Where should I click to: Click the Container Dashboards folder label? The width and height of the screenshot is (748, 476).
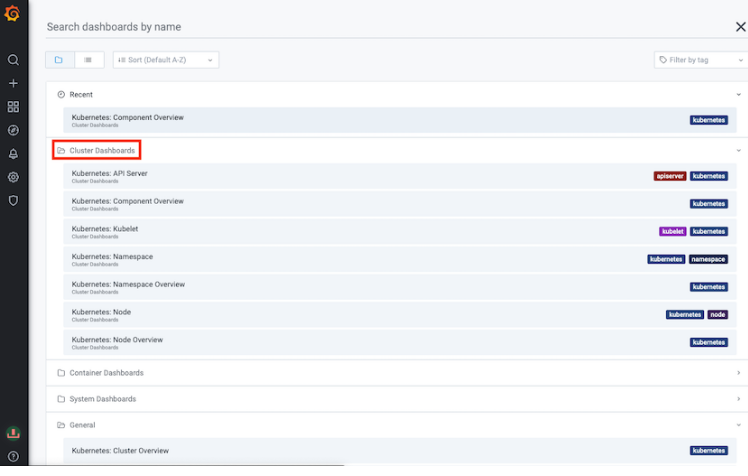(x=106, y=373)
